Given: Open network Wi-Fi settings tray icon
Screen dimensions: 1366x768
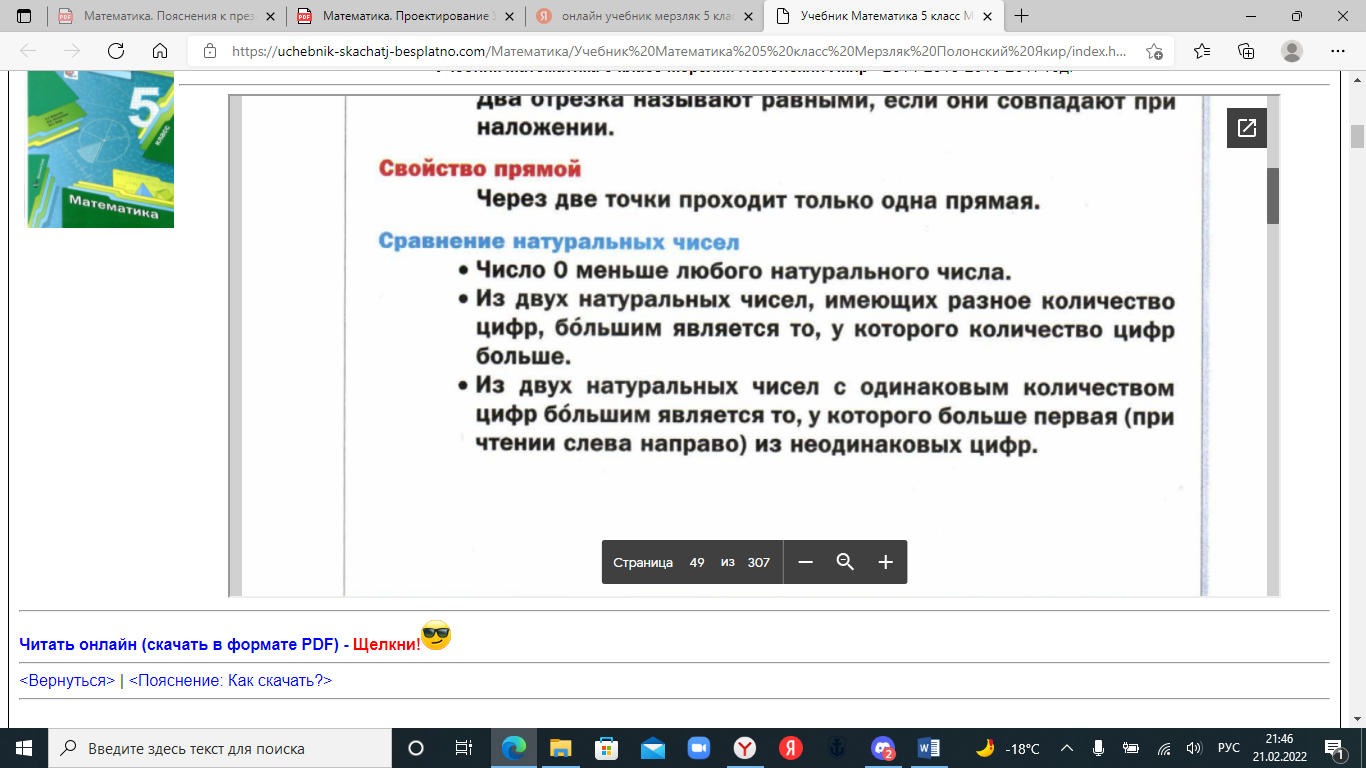Looking at the screenshot, I should 1163,748.
